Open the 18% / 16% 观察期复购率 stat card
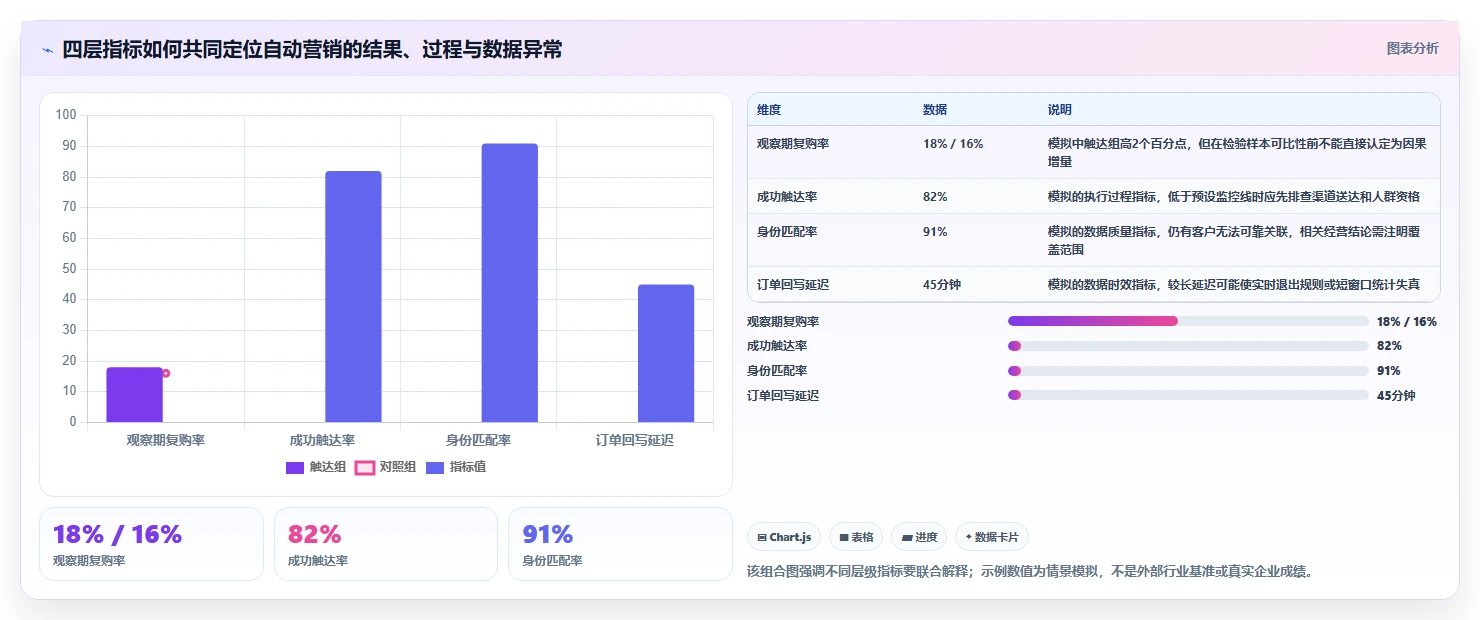 [x=151, y=544]
